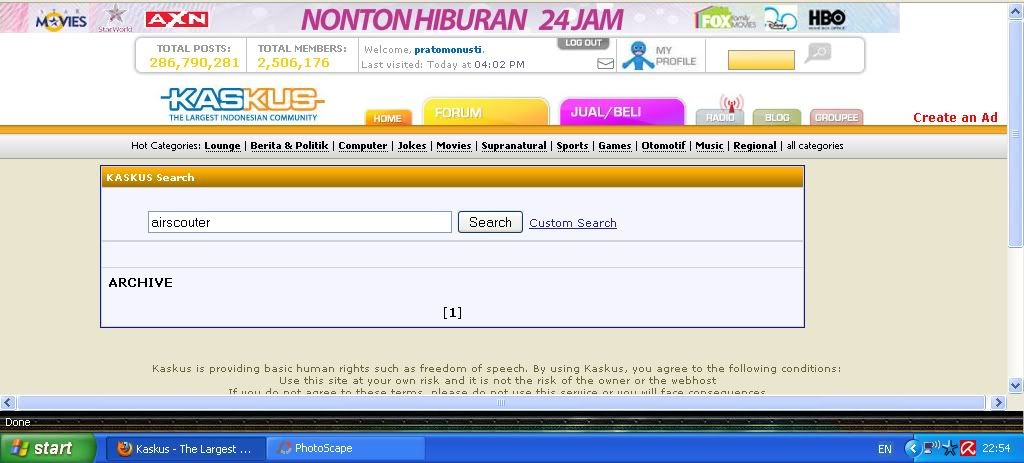This screenshot has width=1024, height=463.
Task: Click the vertical scrollbar up arrow
Action: point(1016,10)
